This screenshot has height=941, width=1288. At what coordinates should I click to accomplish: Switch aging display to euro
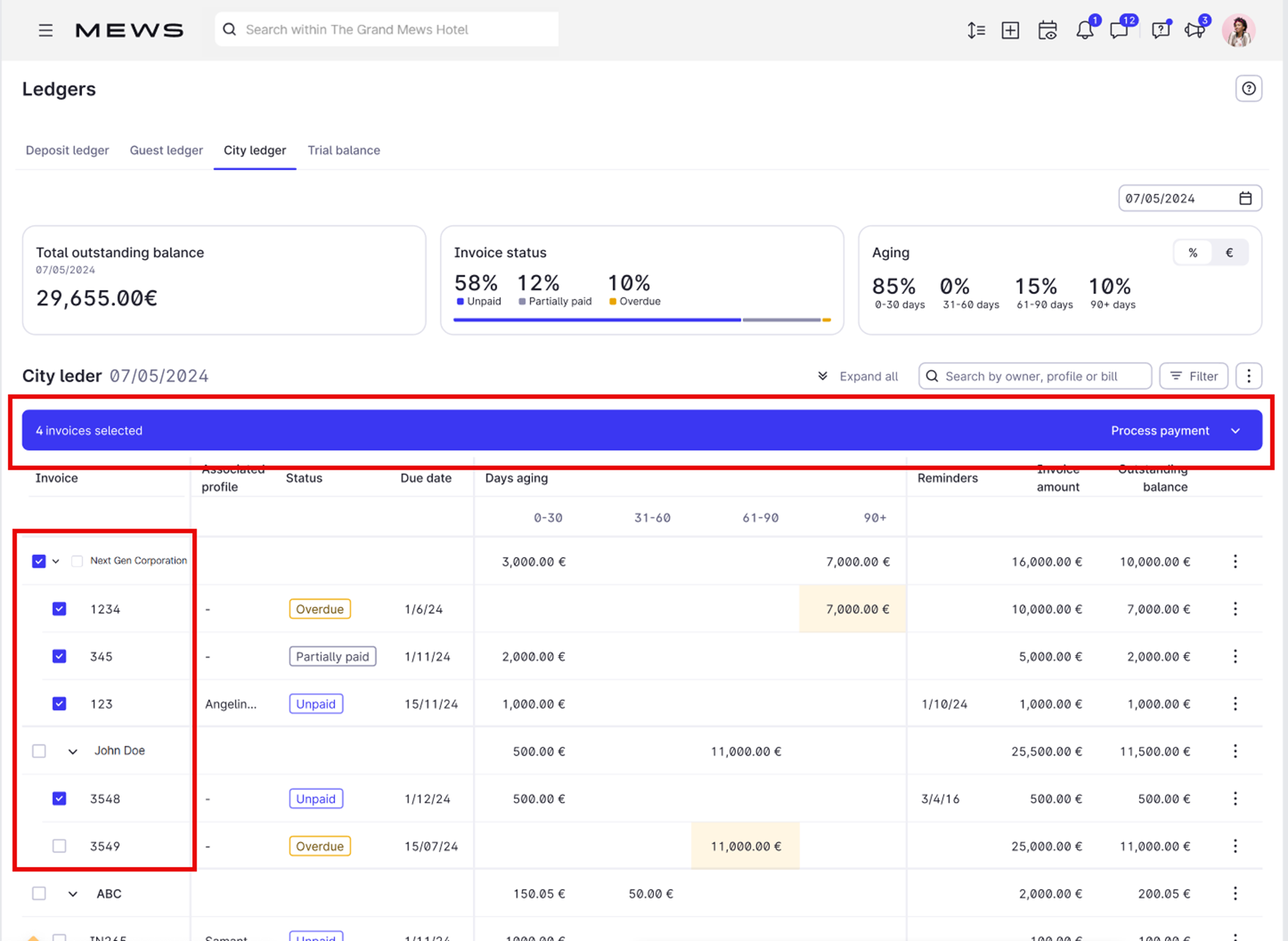coord(1229,253)
